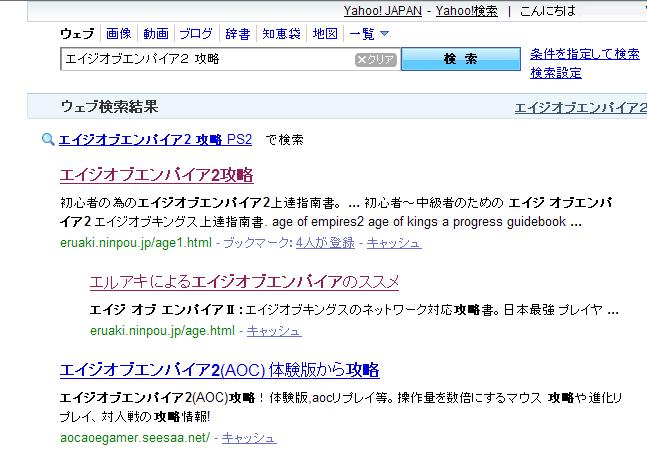Switch to the 動画 tab

tap(156, 33)
